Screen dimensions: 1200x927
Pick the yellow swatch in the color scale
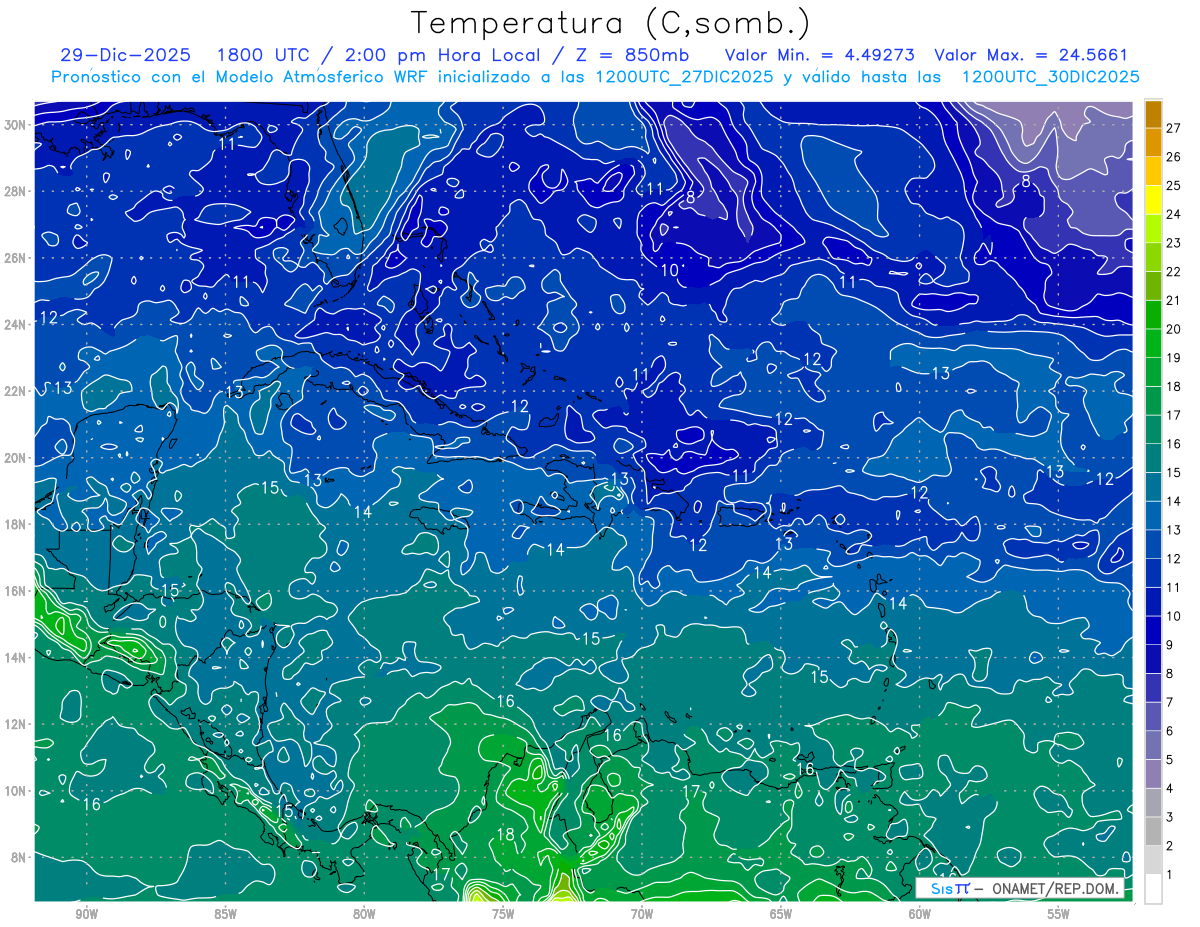coord(1153,200)
